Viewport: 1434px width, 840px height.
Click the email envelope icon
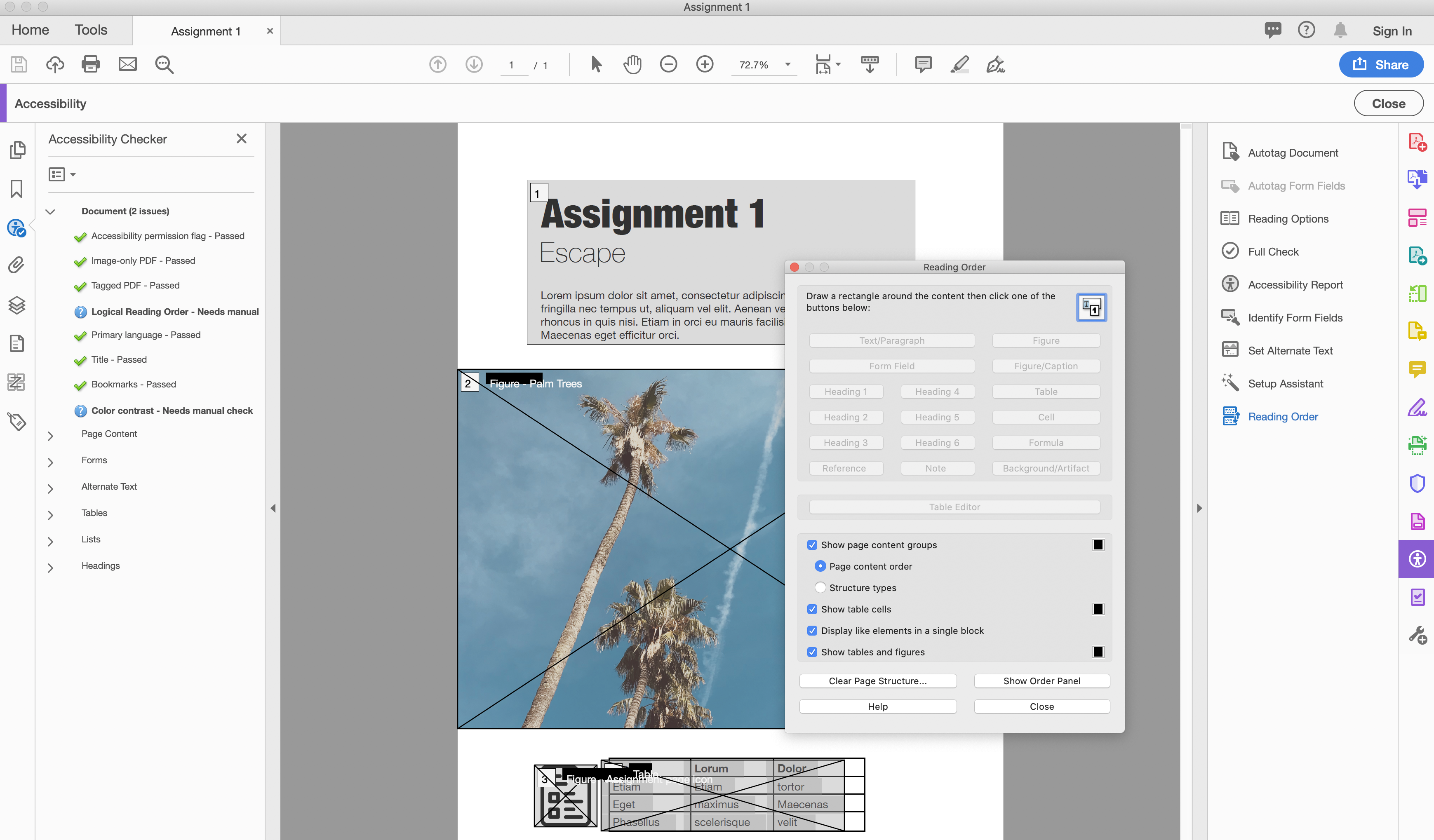127,64
